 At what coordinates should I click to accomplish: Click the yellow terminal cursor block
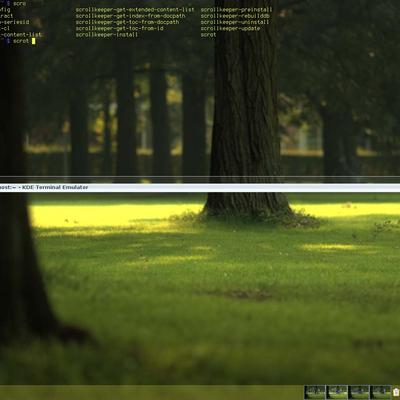point(33,41)
